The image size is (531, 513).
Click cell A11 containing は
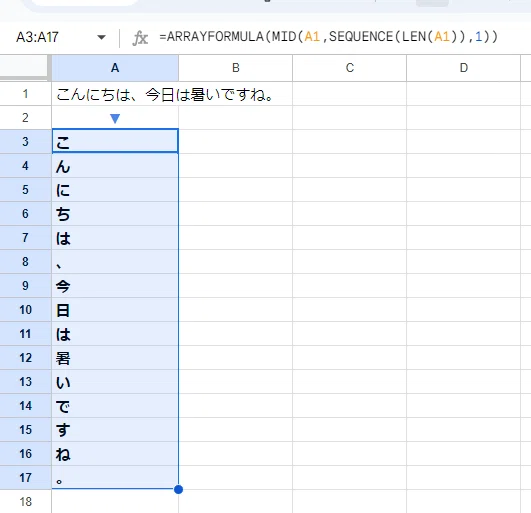[x=115, y=334]
